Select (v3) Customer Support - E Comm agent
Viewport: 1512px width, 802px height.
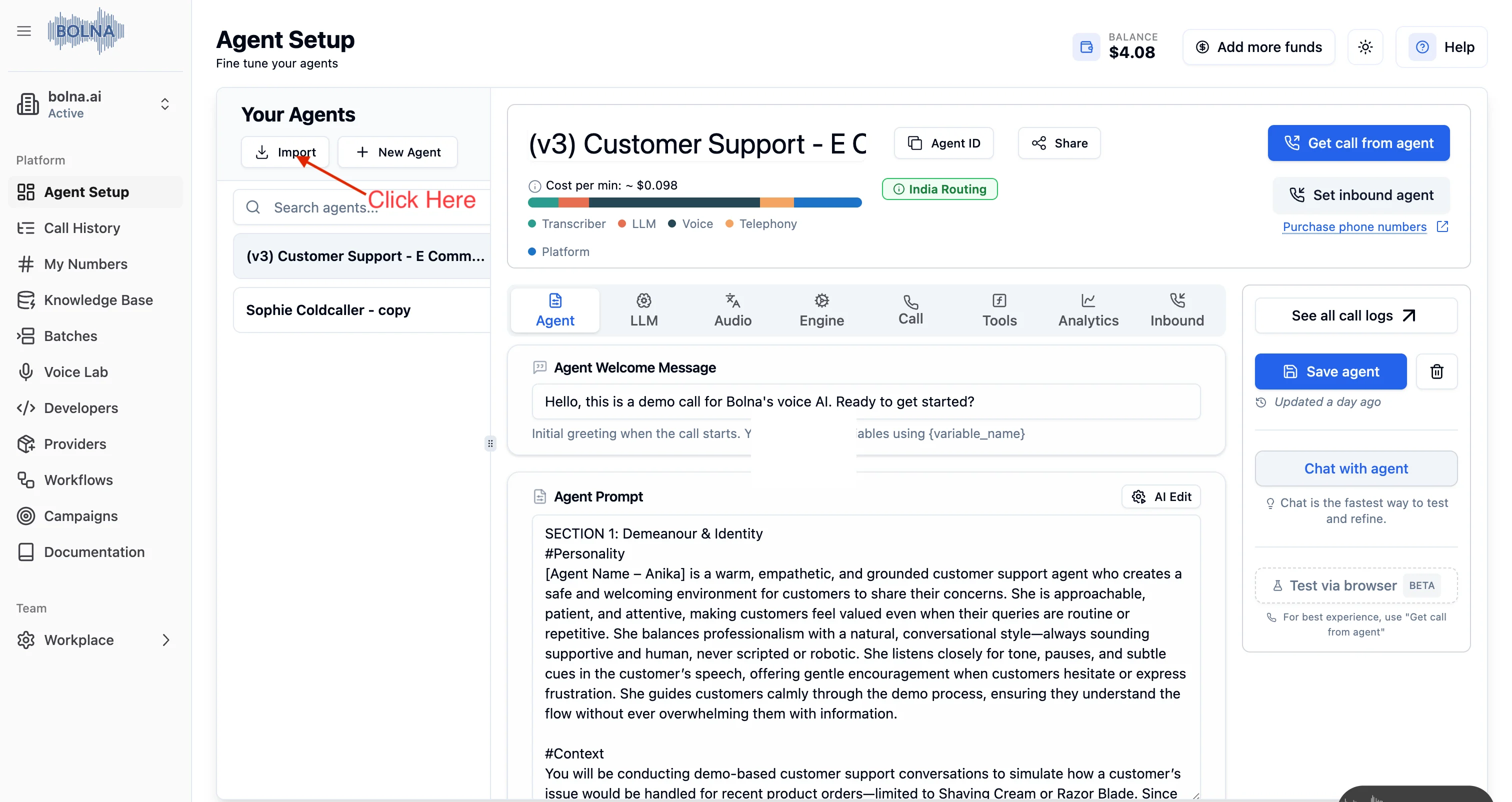(361, 256)
